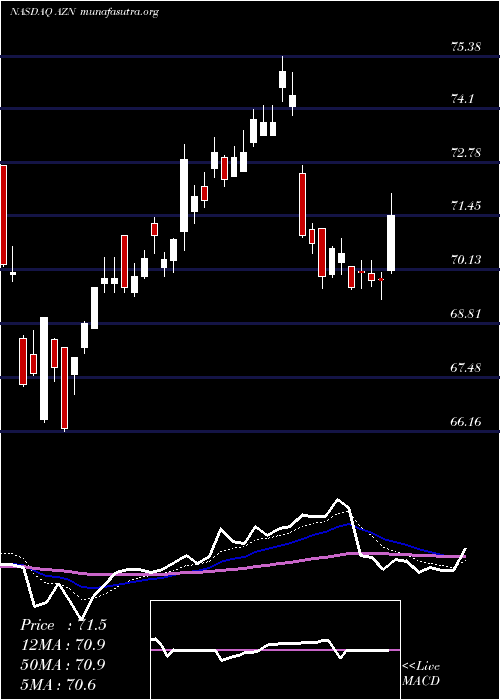
Task: Select the 12MA : 70.9 value
Action: pyautogui.click(x=63, y=645)
